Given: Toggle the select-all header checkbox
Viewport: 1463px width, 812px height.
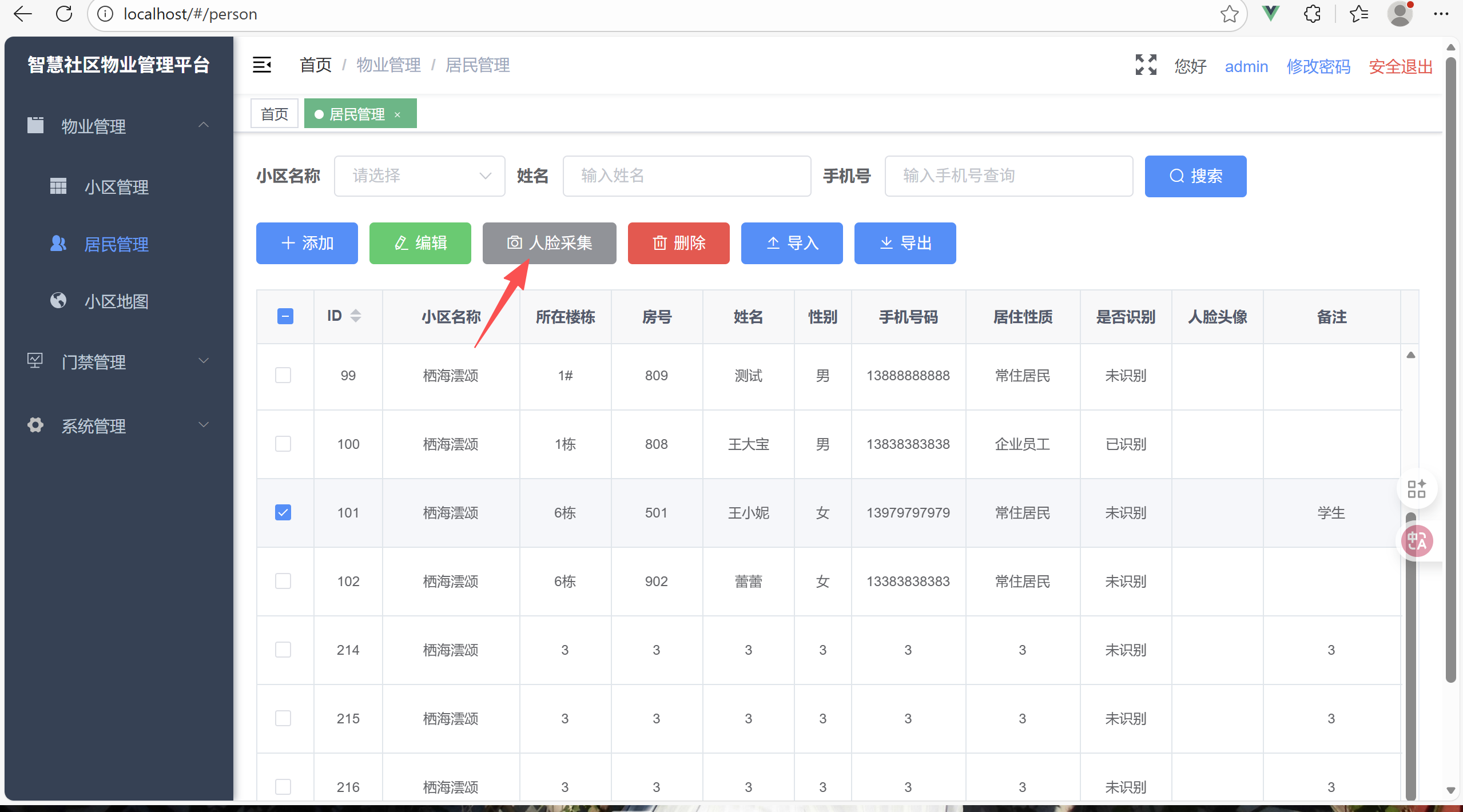Looking at the screenshot, I should [285, 316].
